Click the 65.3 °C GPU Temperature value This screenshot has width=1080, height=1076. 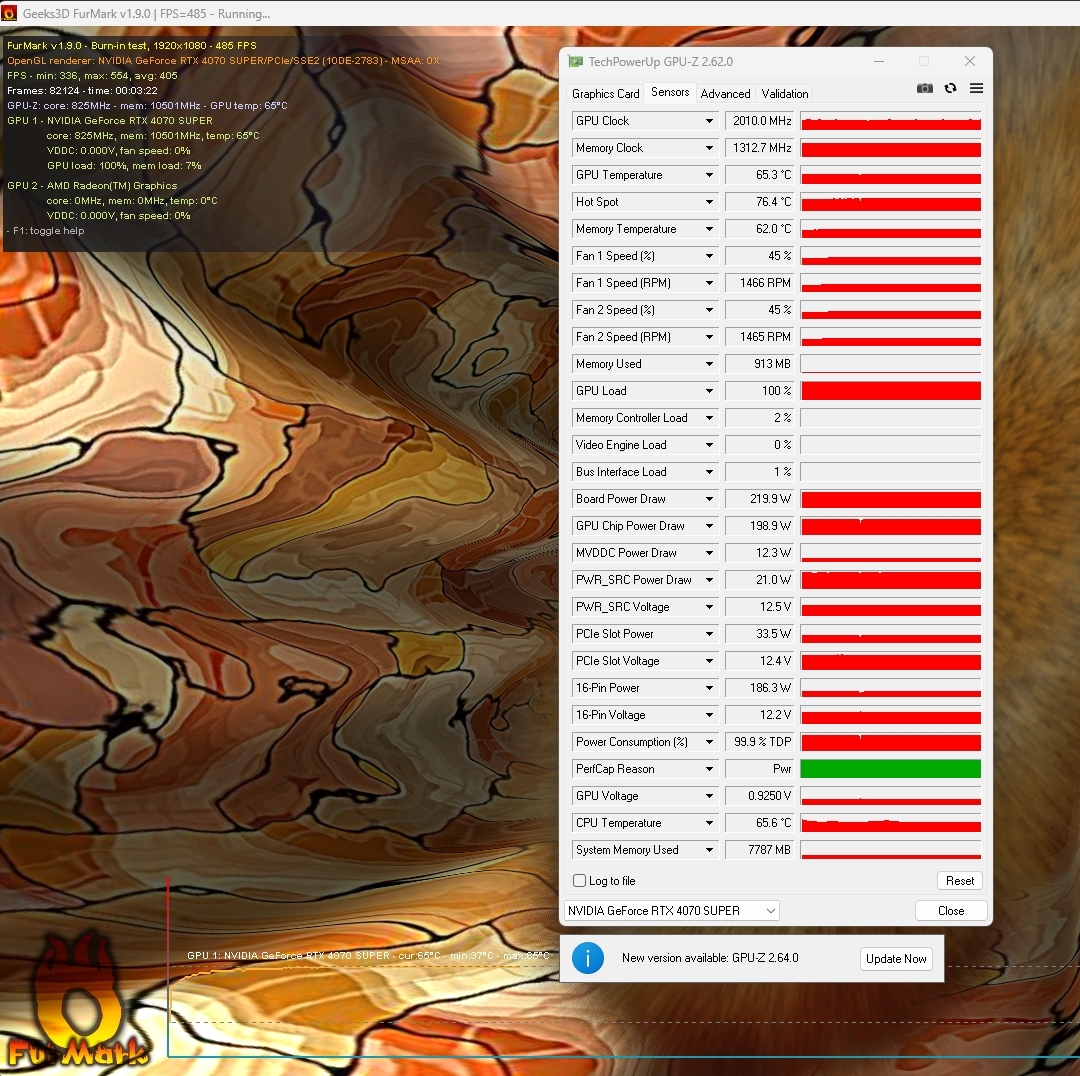pos(760,175)
